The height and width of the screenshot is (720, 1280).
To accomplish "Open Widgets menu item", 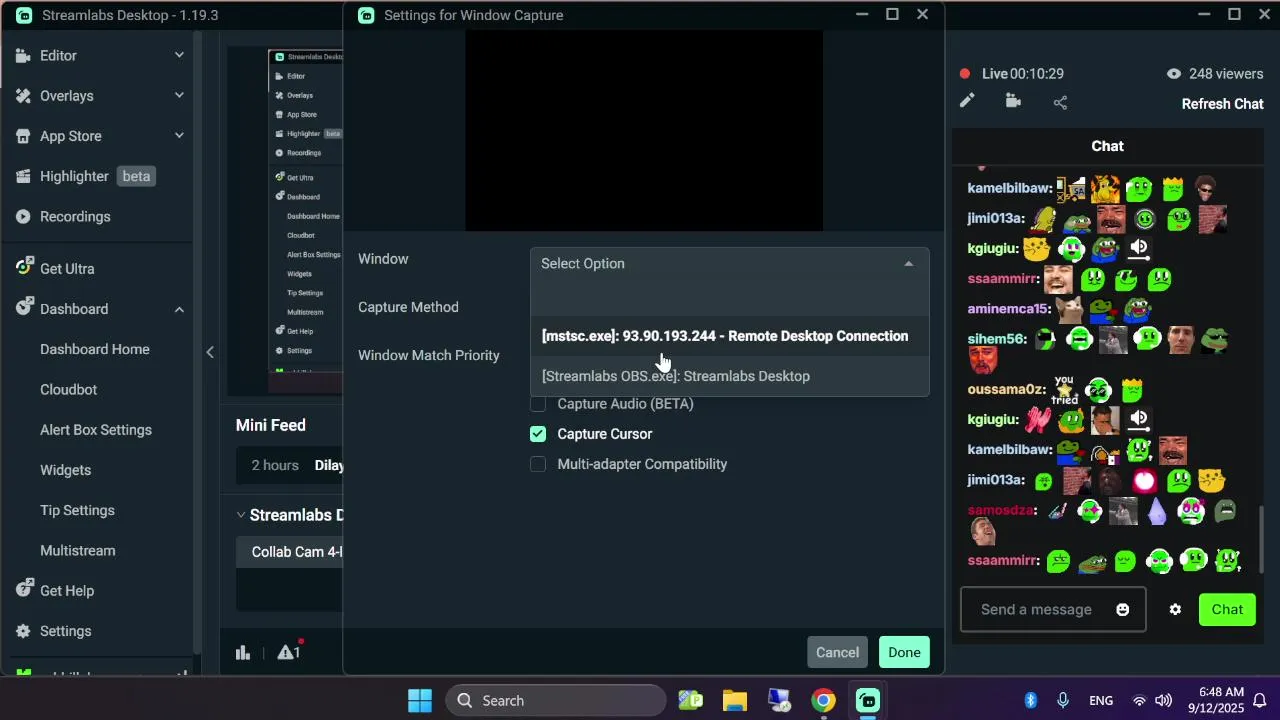I will (x=65, y=470).
